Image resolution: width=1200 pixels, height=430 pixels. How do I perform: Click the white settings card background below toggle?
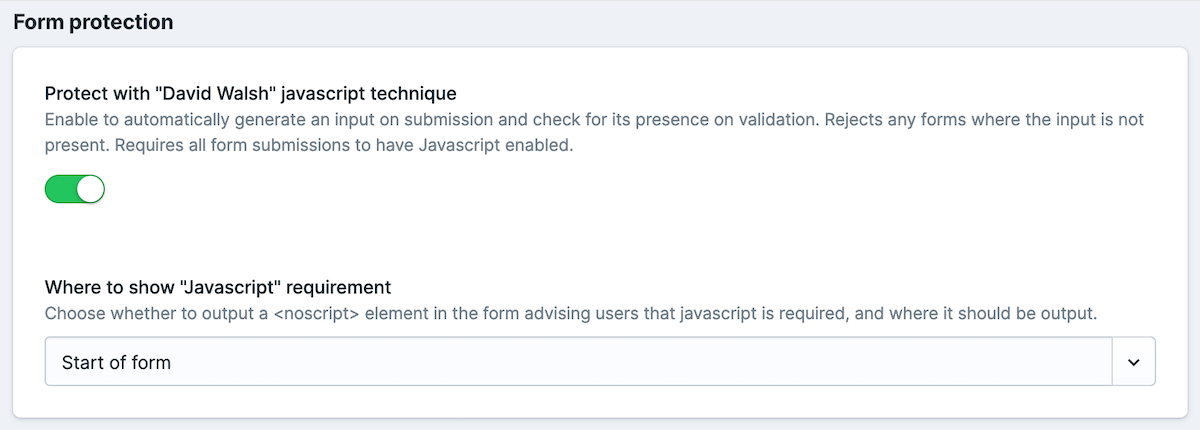[600, 235]
